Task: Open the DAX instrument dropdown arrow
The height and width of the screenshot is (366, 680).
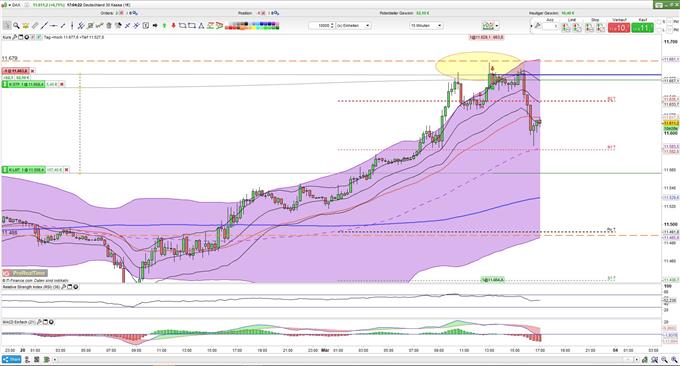Action: pos(10,5)
